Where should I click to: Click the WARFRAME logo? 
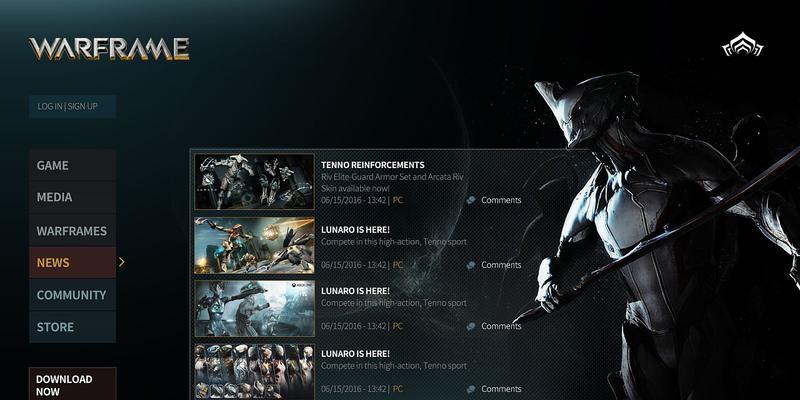[109, 49]
